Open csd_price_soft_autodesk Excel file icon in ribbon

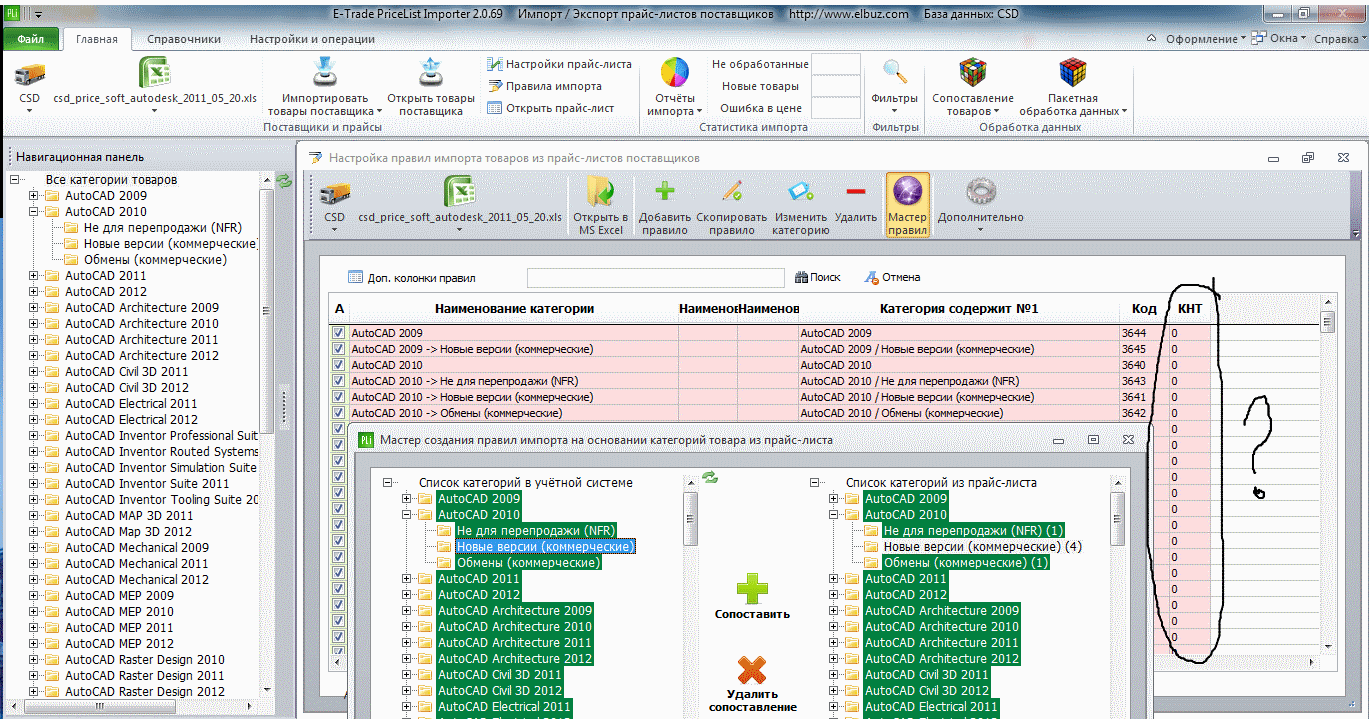pyautogui.click(x=155, y=73)
